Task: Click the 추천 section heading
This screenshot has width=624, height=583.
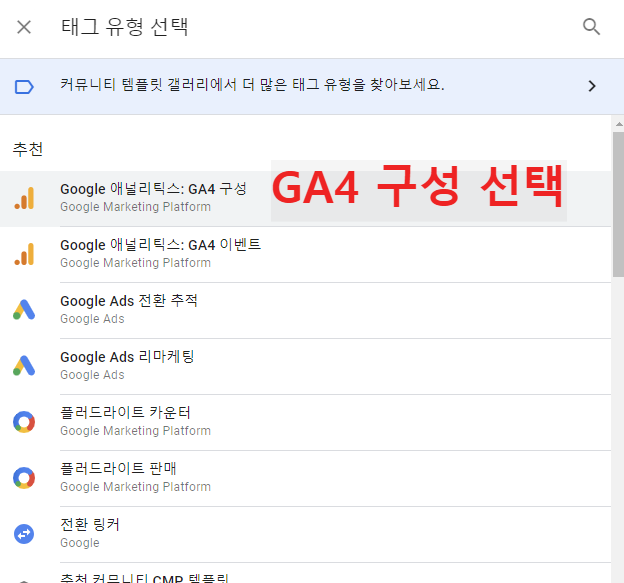Action: (x=27, y=149)
